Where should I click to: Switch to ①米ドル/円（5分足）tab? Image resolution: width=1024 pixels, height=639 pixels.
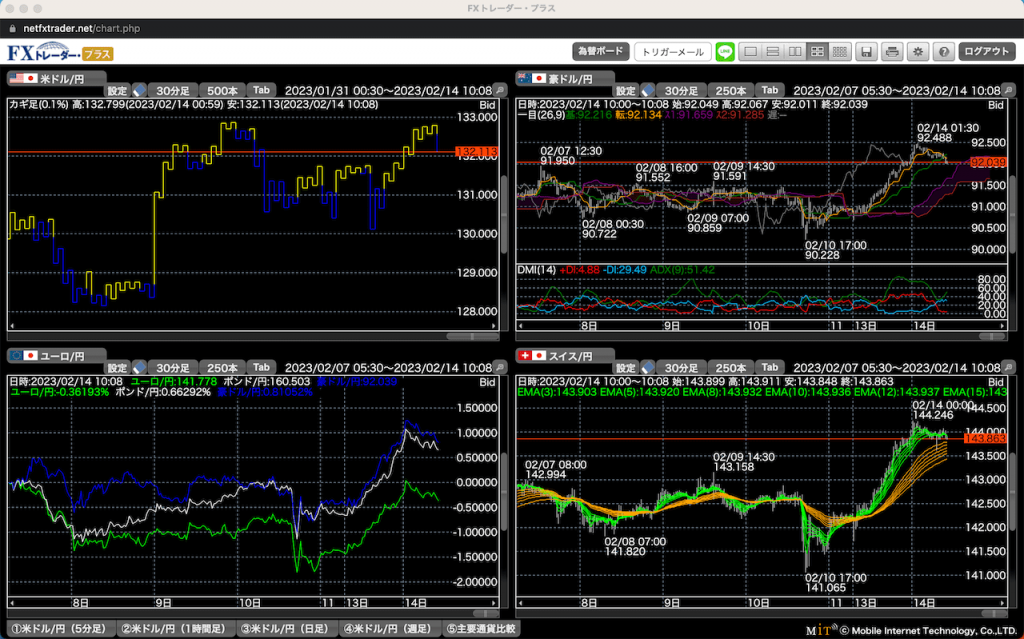(x=59, y=629)
